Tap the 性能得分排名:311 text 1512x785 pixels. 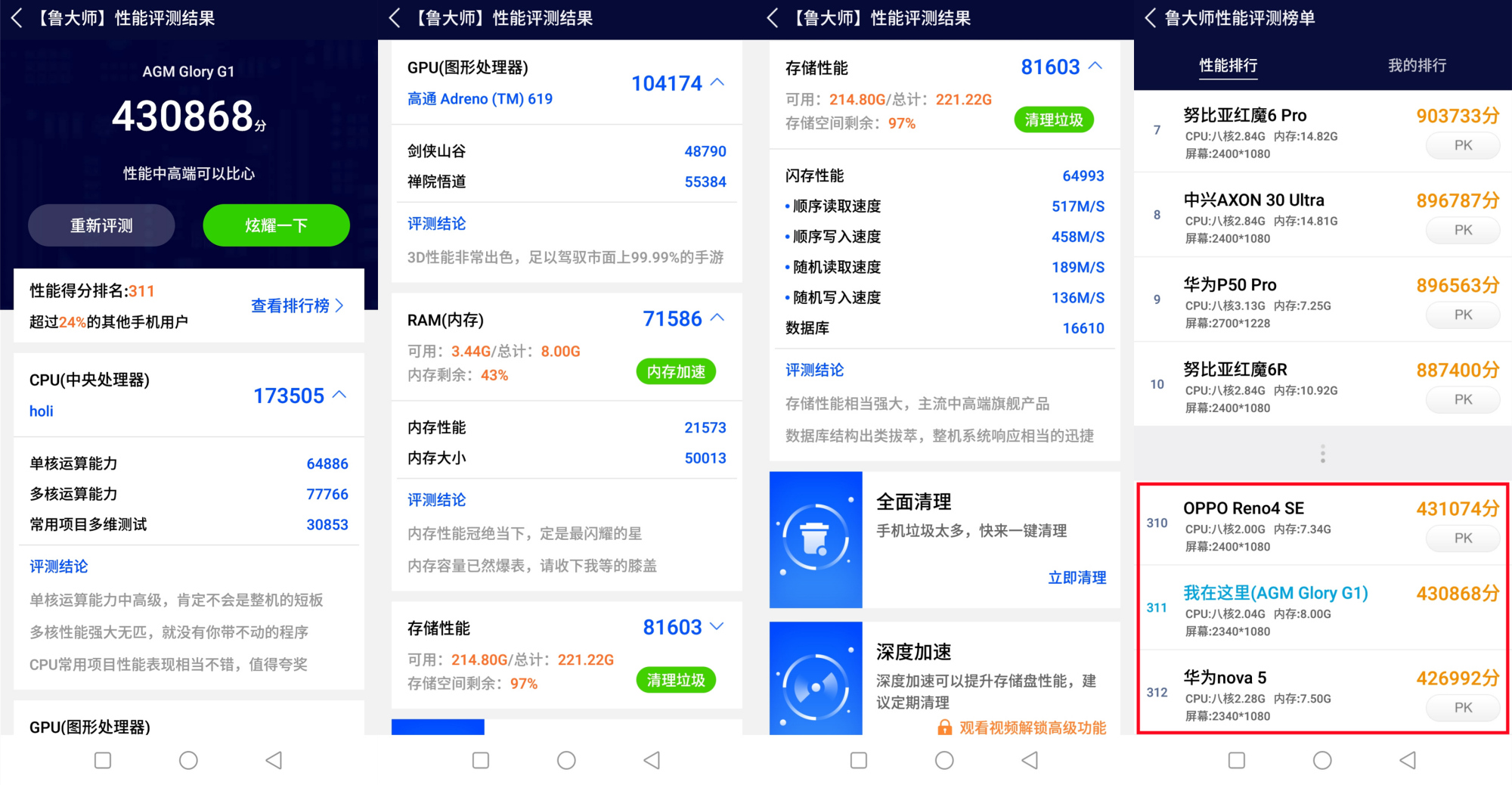coord(92,291)
